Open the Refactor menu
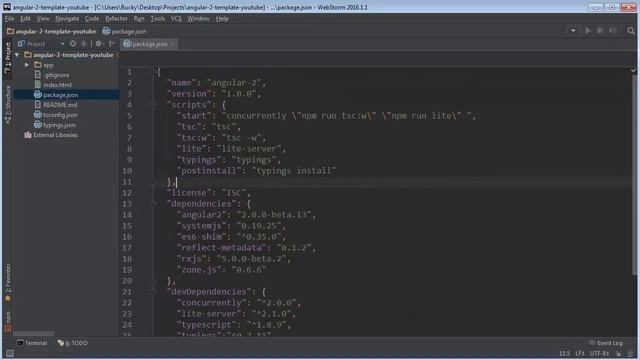 point(116,19)
